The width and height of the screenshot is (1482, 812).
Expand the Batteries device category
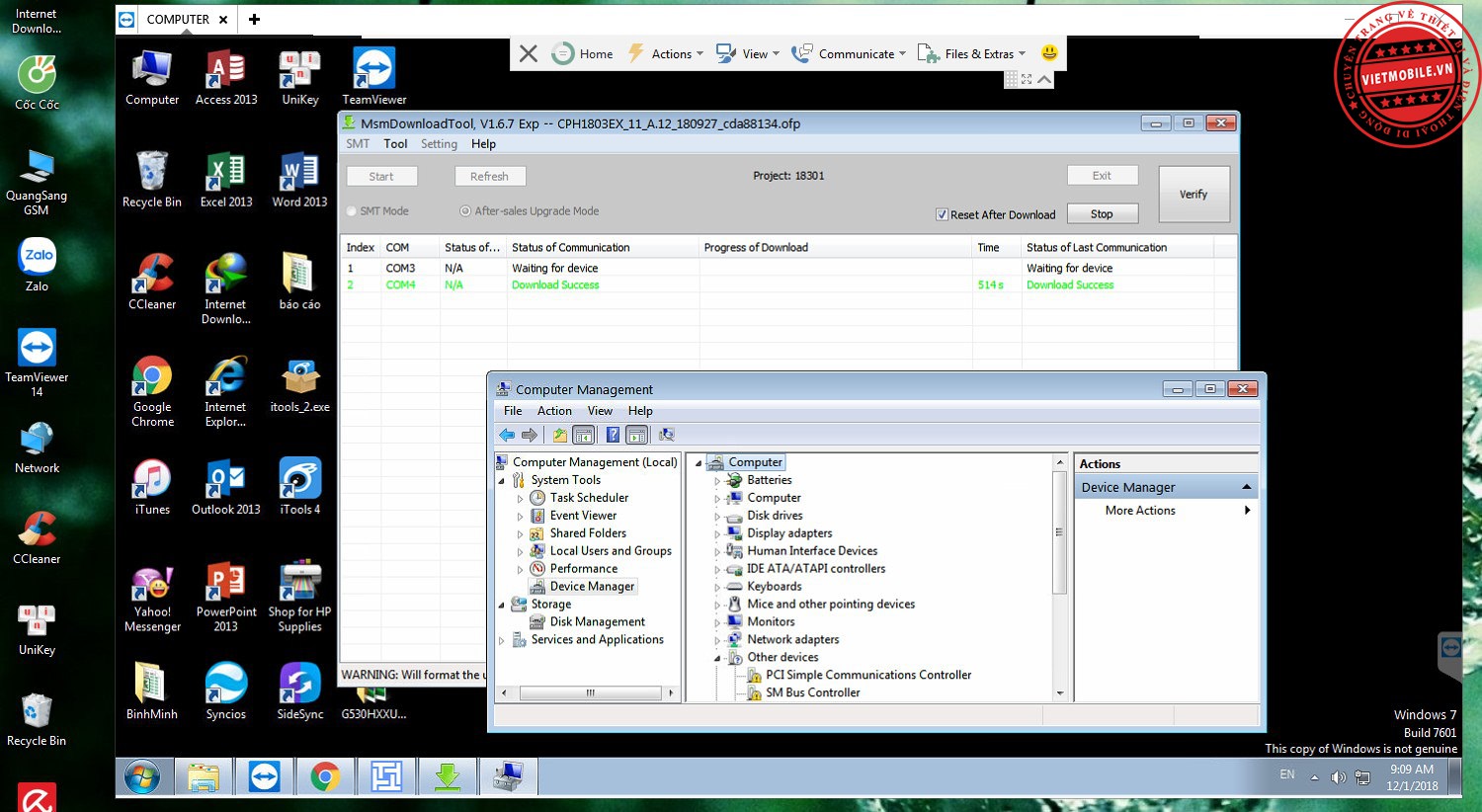pyautogui.click(x=718, y=481)
